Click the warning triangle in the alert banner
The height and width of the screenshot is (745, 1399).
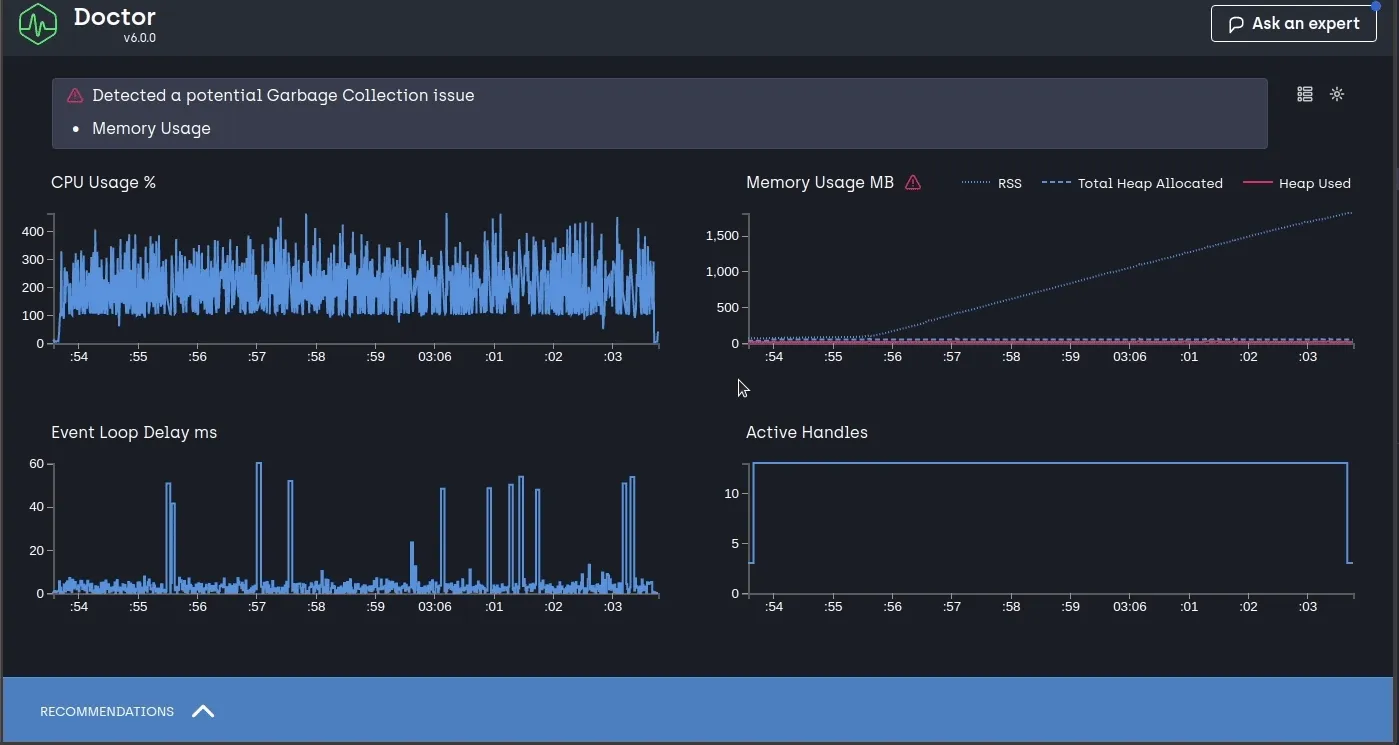pos(75,96)
